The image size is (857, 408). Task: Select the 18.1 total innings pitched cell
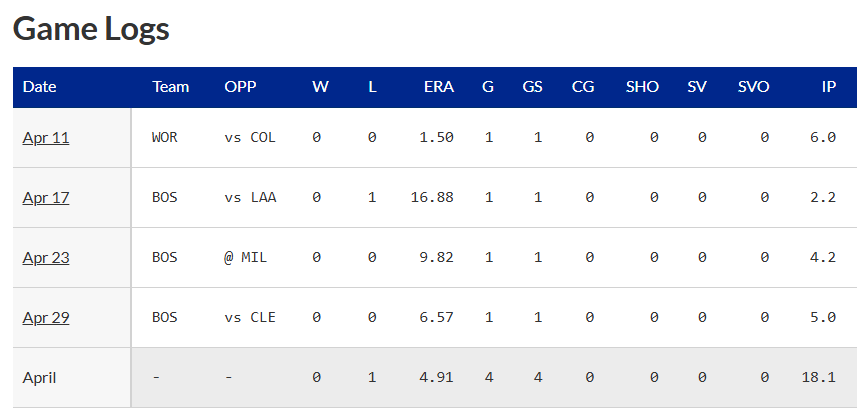point(818,377)
